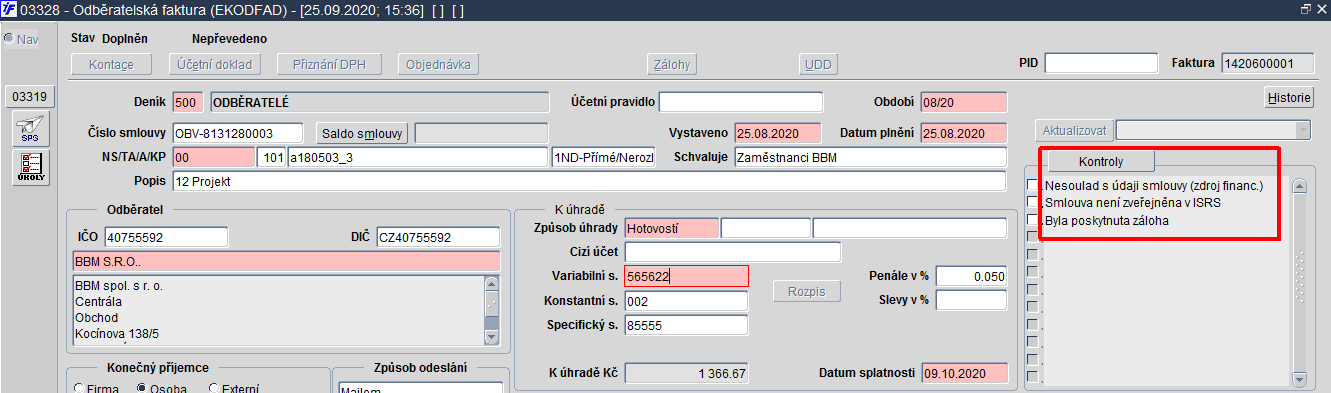Click the Zálohy button
1331x393 pixels.
672,64
